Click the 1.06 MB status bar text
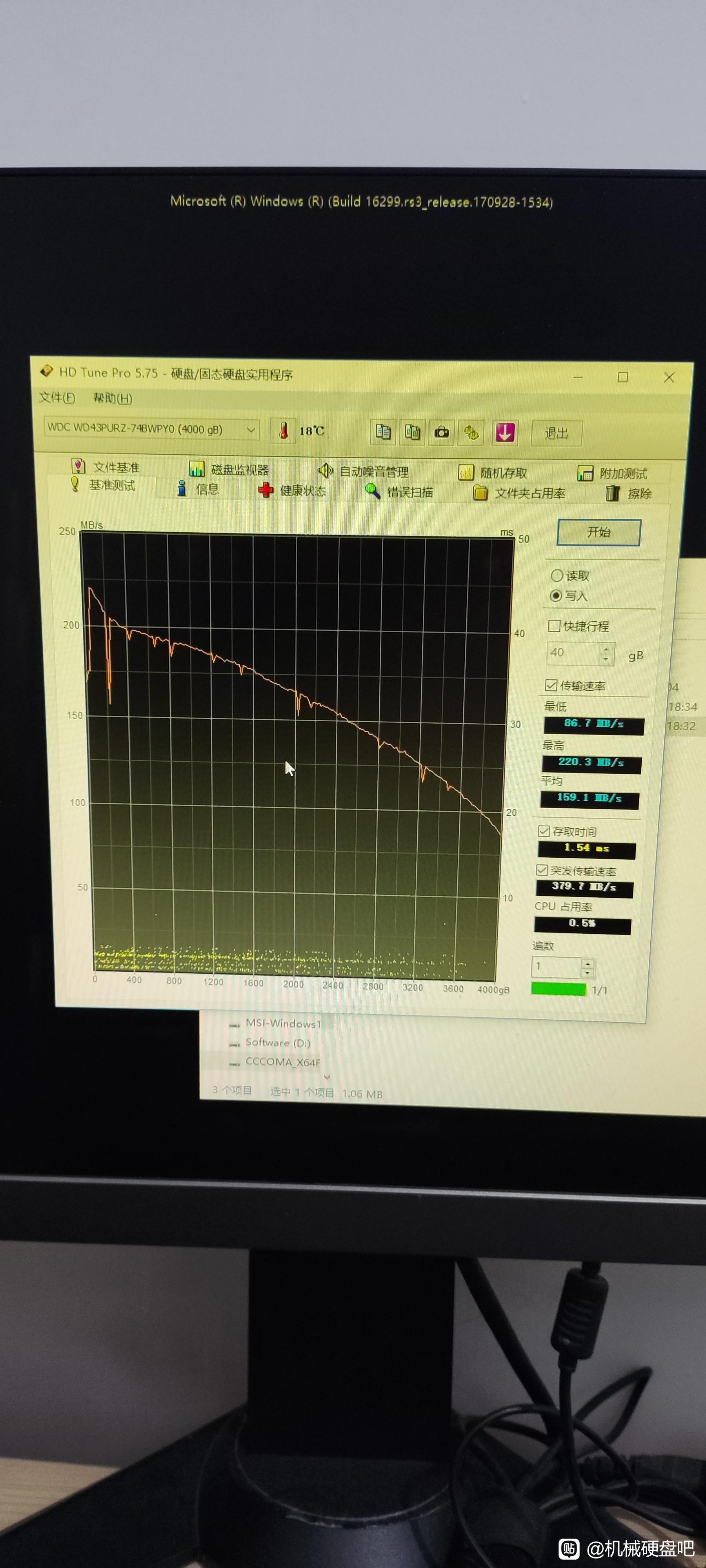706x1568 pixels. tap(362, 1094)
